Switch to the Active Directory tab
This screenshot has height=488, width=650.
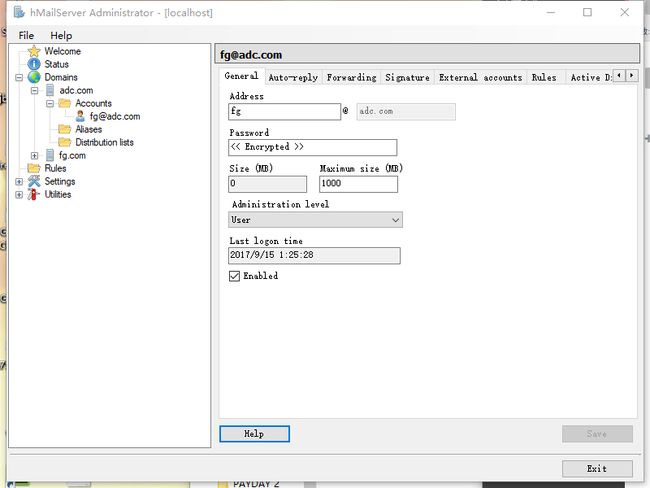click(x=590, y=78)
